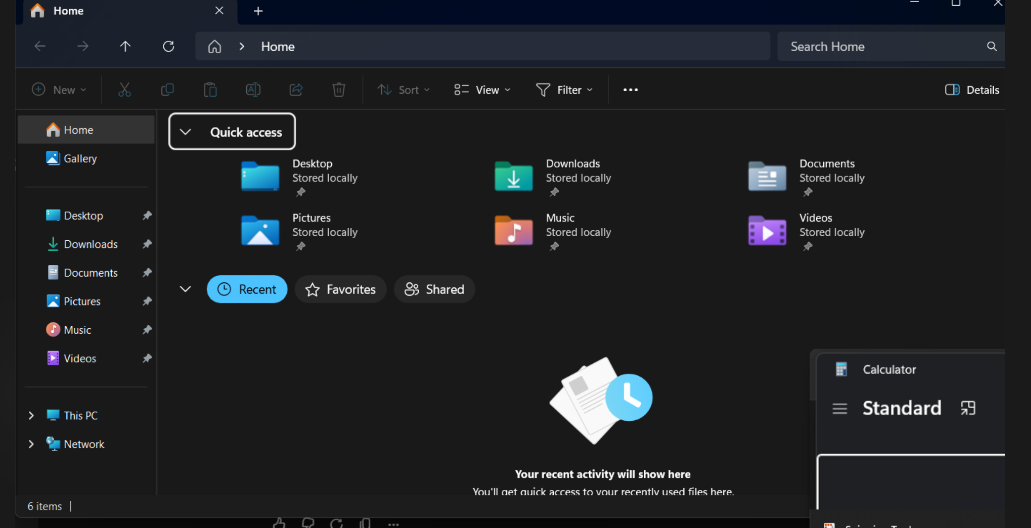1031x528 pixels.
Task: Open the Filter dropdown
Action: tap(564, 90)
